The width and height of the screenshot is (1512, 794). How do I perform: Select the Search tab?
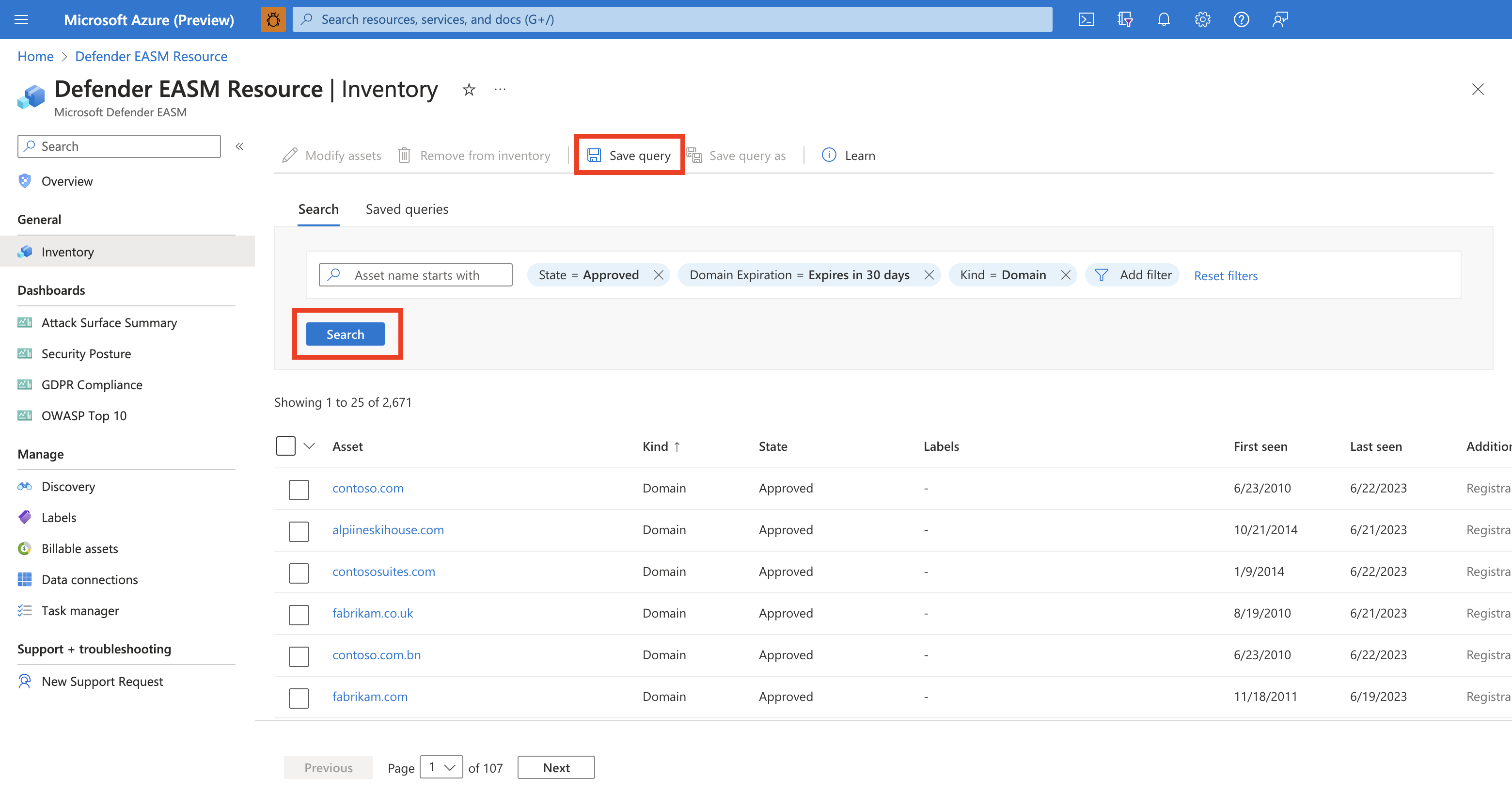click(318, 209)
